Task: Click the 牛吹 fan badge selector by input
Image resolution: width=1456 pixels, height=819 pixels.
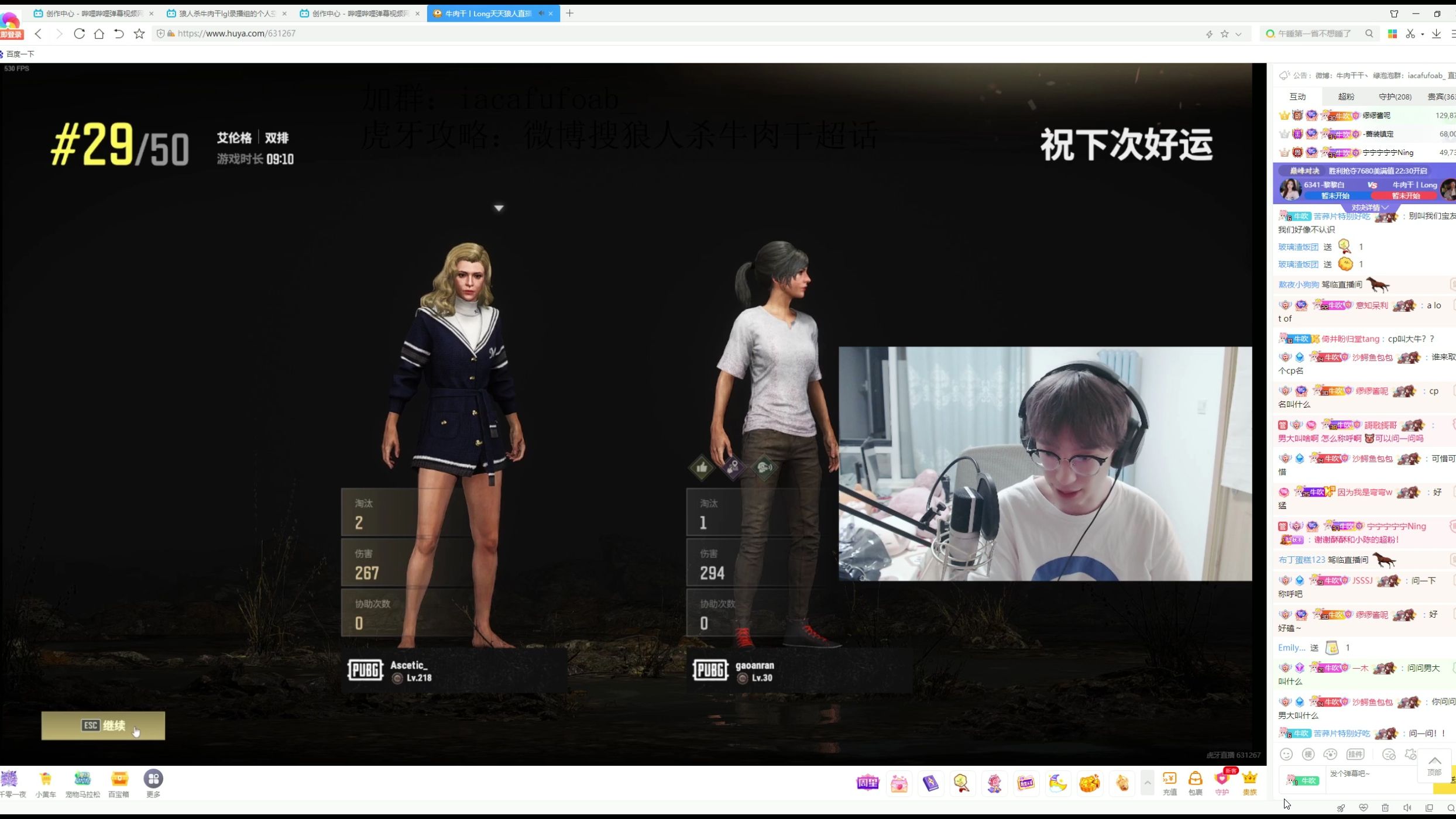Action: click(x=1303, y=780)
